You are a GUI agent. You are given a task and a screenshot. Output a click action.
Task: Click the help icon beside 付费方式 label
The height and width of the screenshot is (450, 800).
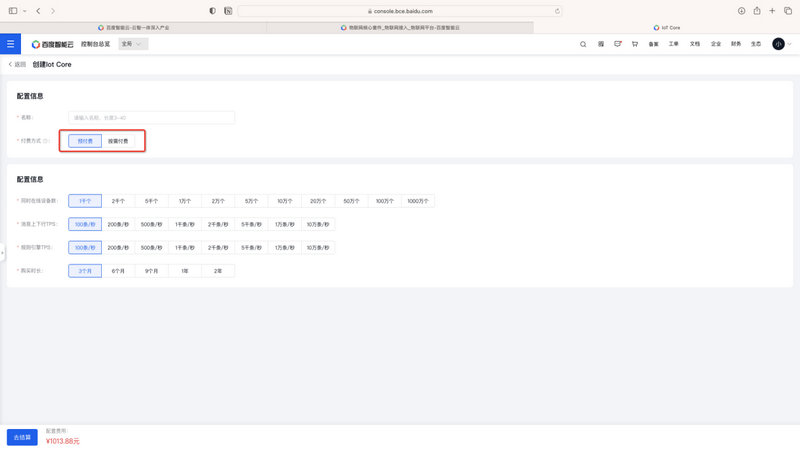click(47, 141)
